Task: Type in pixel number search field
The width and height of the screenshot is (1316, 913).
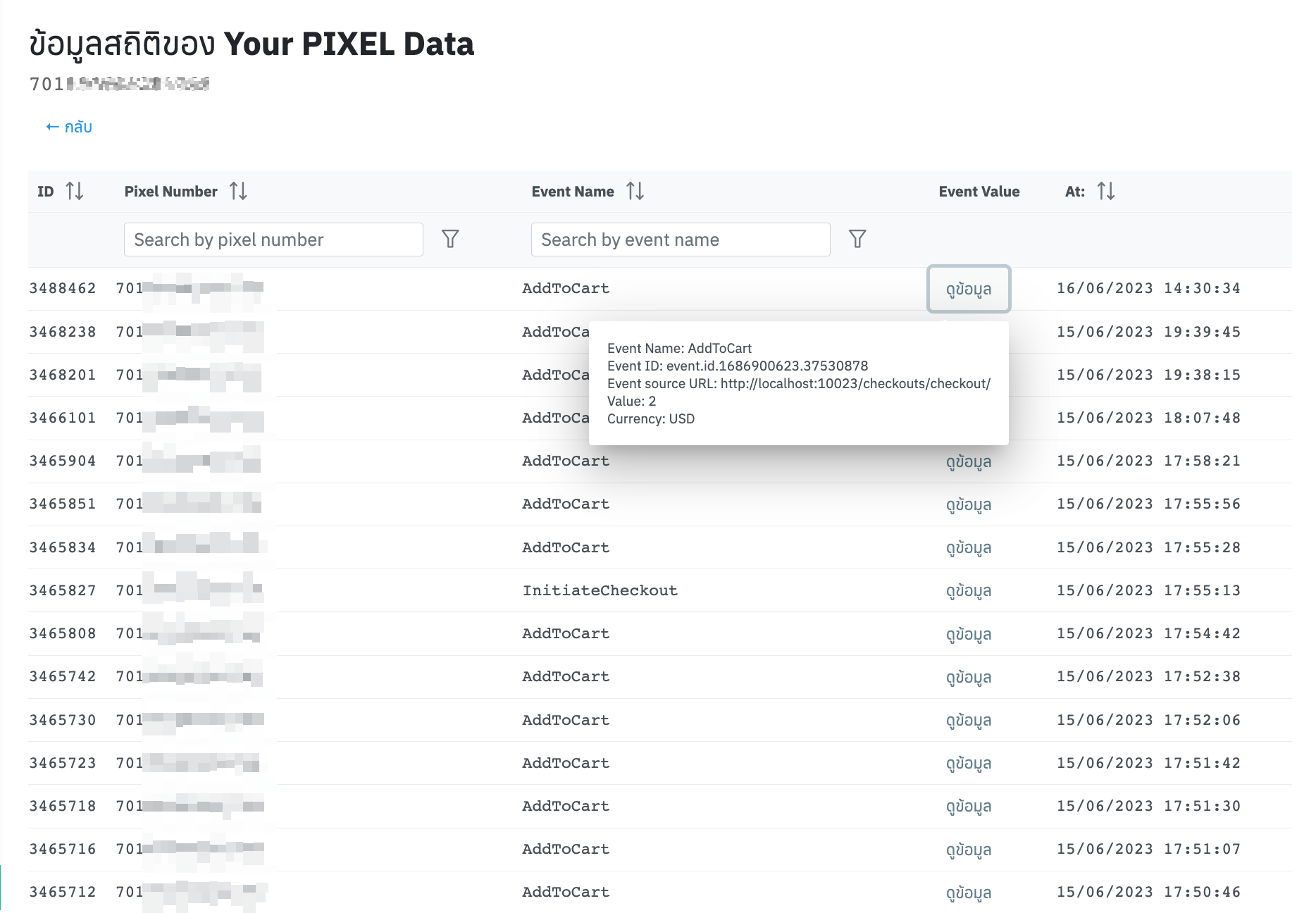Action: pyautogui.click(x=273, y=240)
